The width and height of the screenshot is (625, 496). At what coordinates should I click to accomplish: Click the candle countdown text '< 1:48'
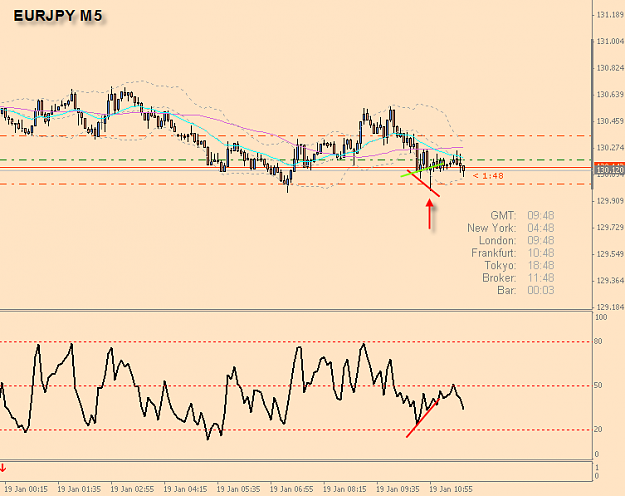coord(488,176)
